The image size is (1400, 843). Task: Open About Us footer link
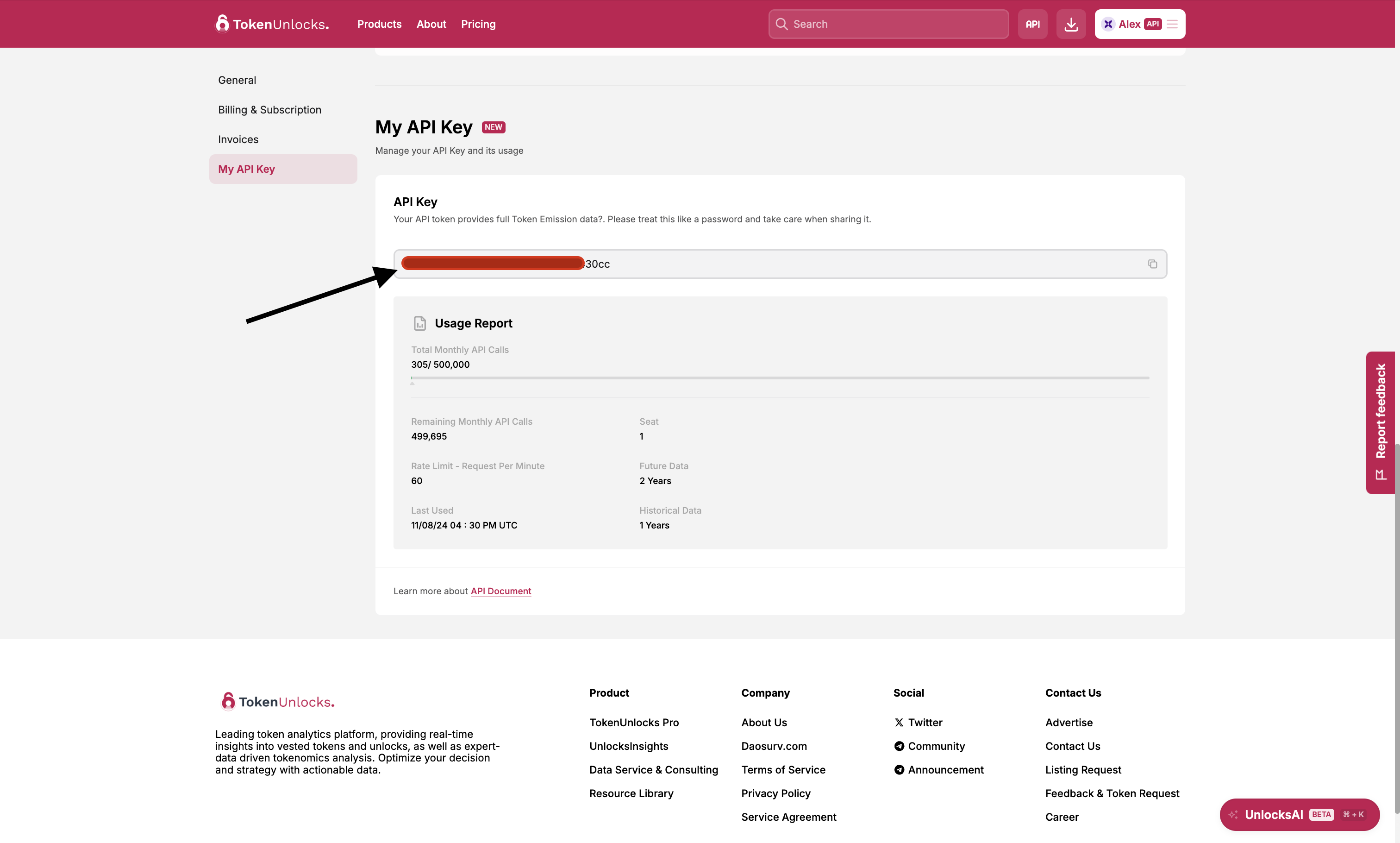pos(763,722)
